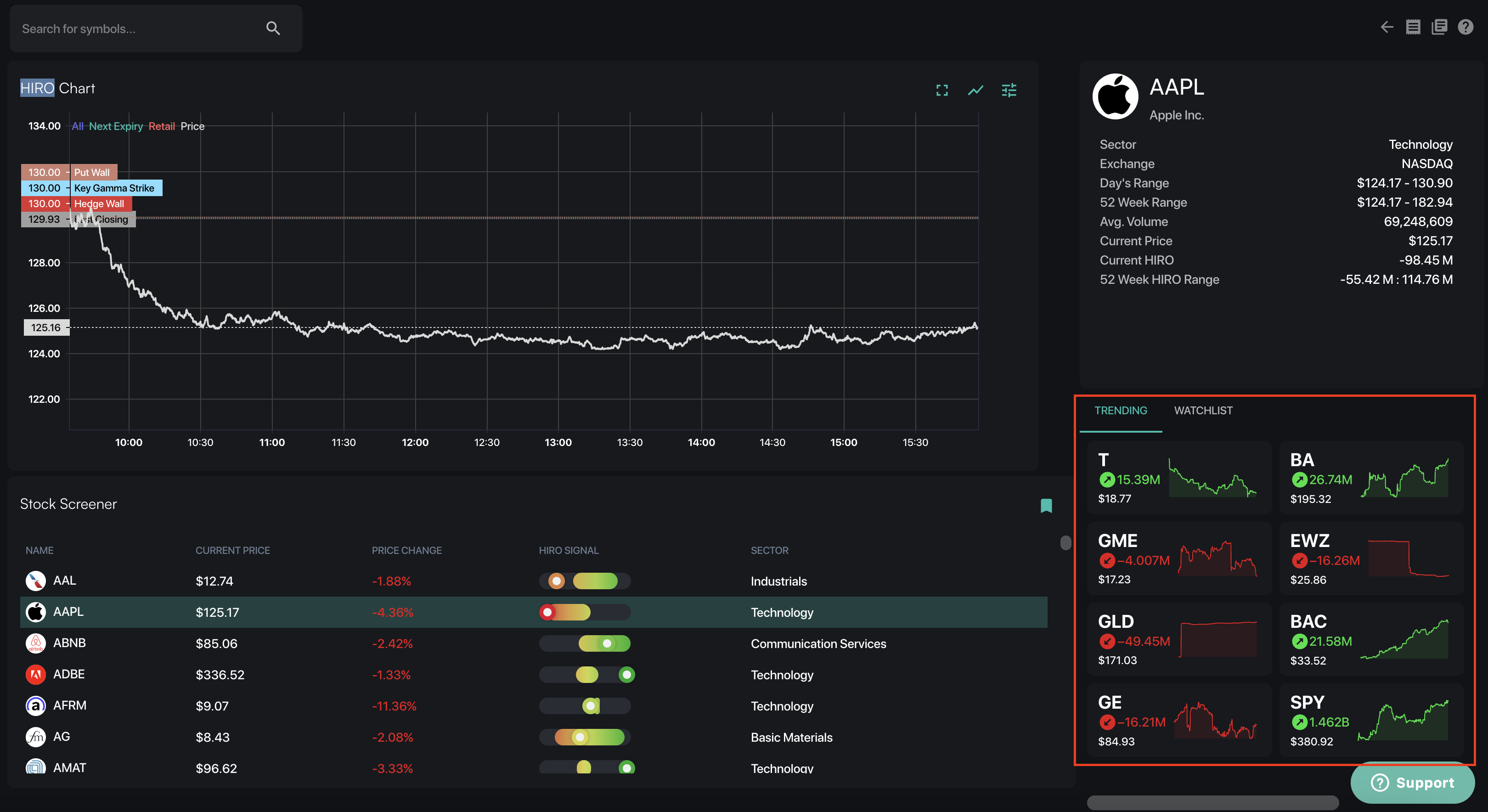The width and height of the screenshot is (1488, 812).
Task: Open the Support chat button
Action: 1412,783
